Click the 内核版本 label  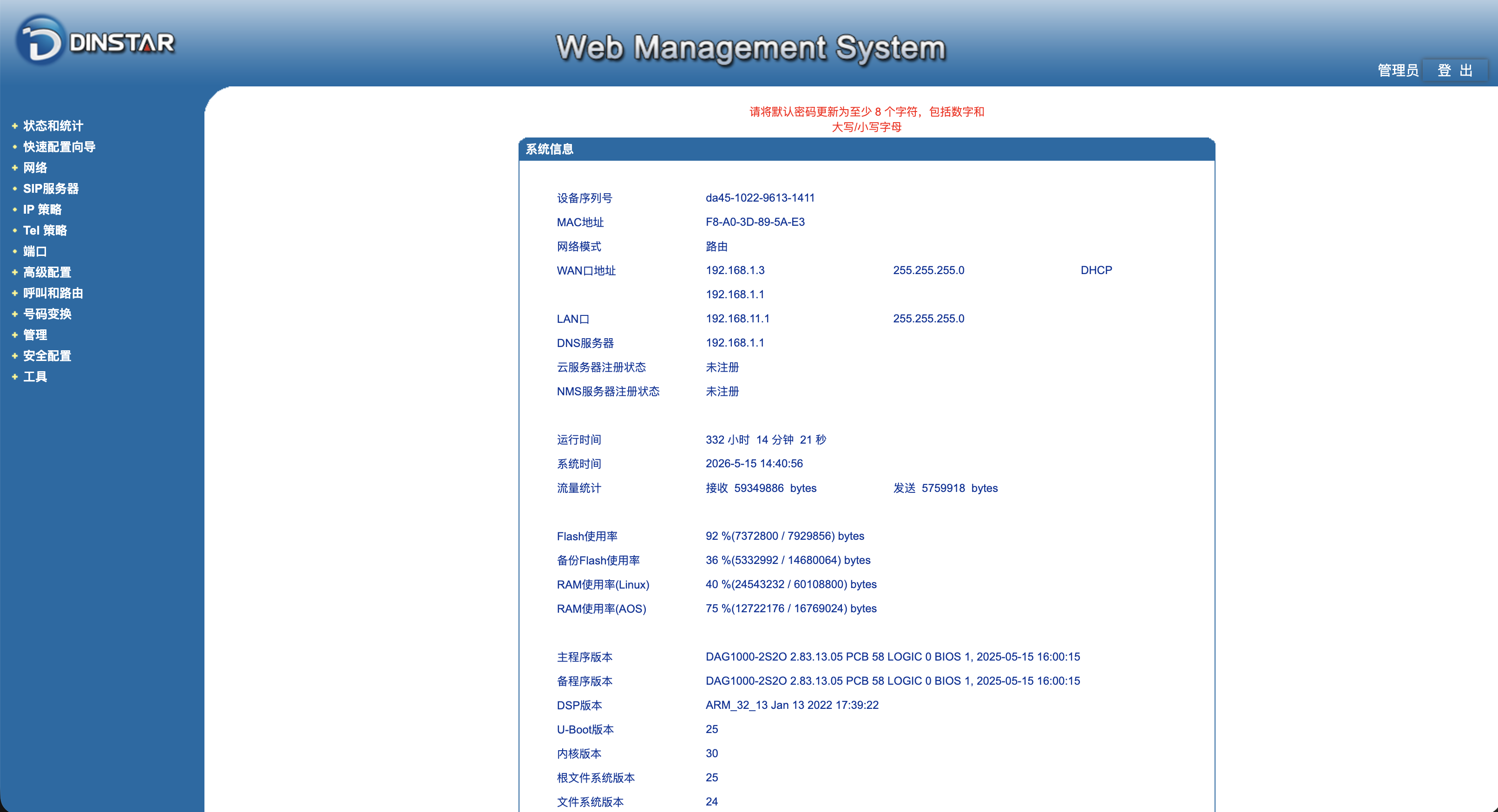(578, 754)
